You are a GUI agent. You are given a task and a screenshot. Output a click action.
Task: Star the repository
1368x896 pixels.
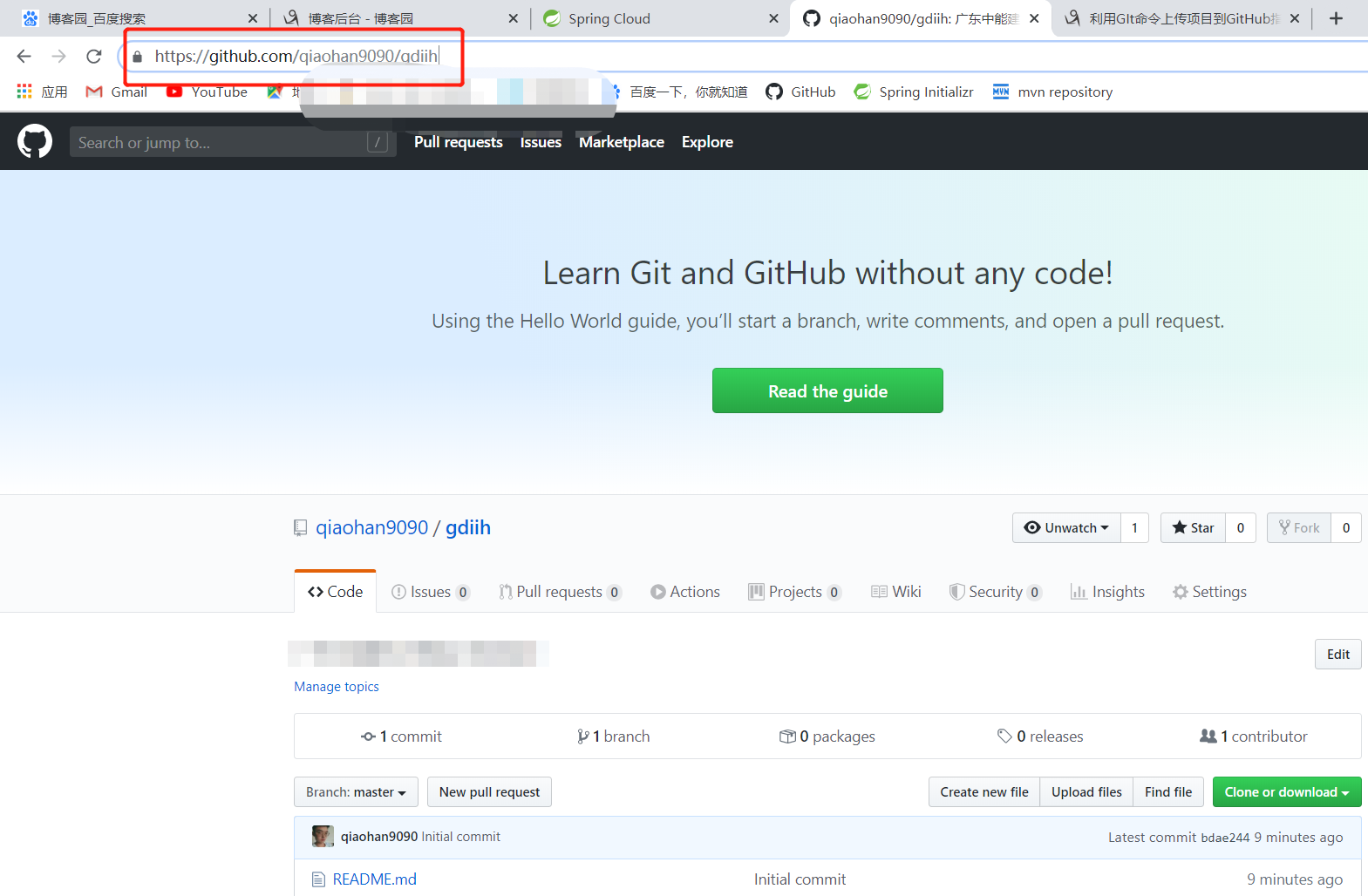[x=1193, y=527]
